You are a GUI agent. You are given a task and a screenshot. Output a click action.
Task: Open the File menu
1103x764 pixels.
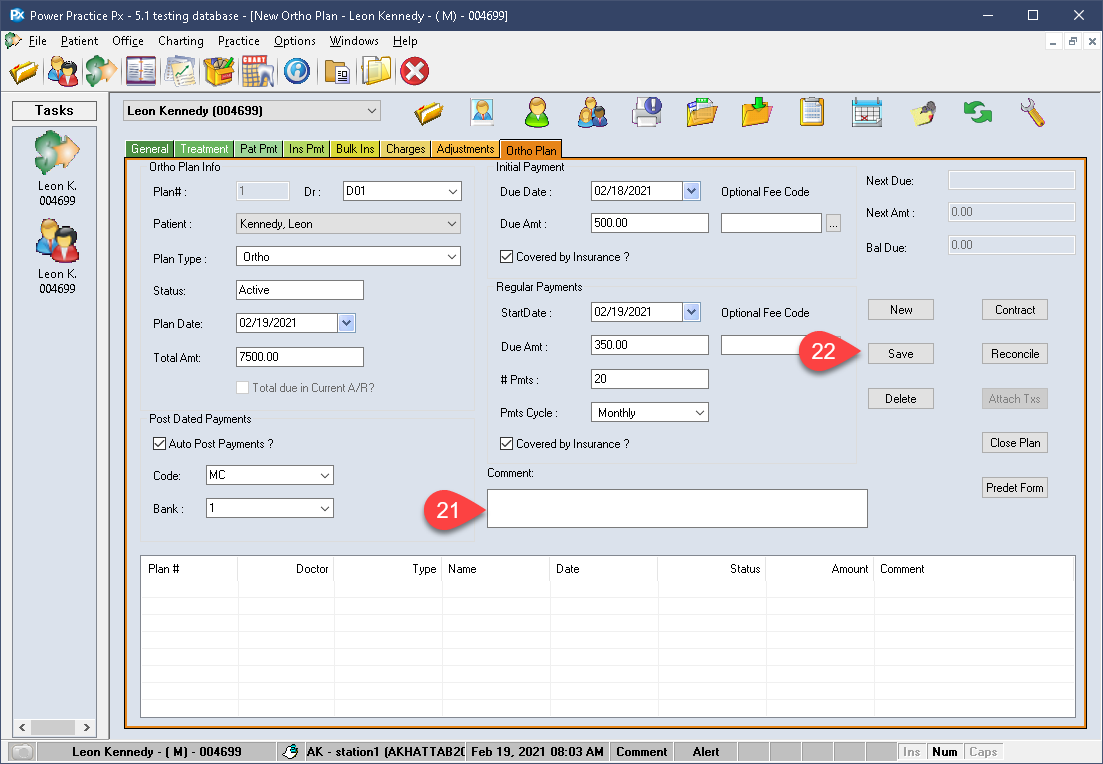37,41
